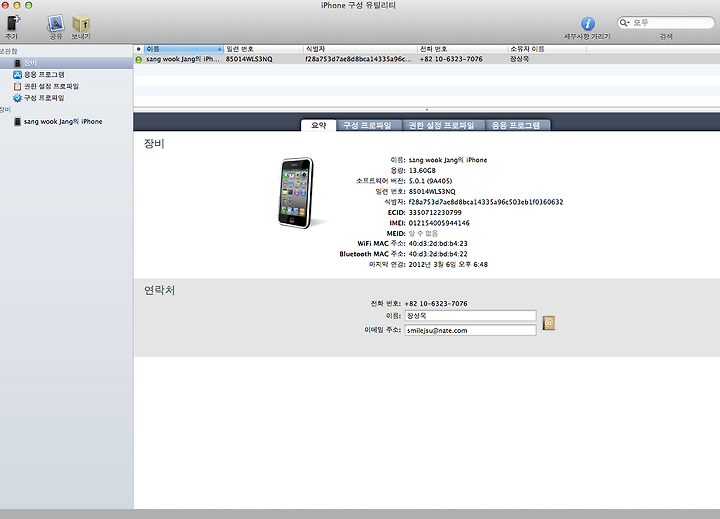This screenshot has height=519, width=720.
Task: Click the full identifier f28a753d7ae8d8bca... in details
Action: [x=486, y=202]
